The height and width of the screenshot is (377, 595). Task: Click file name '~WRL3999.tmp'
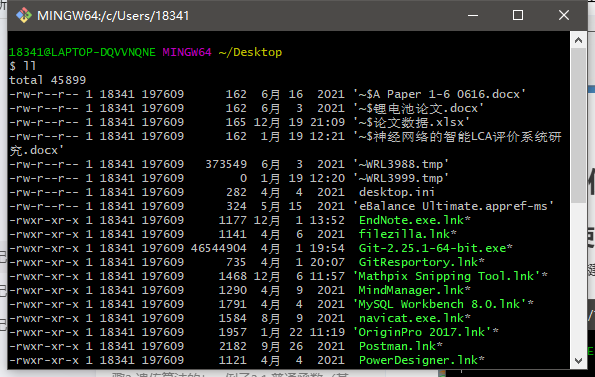[x=401, y=178]
